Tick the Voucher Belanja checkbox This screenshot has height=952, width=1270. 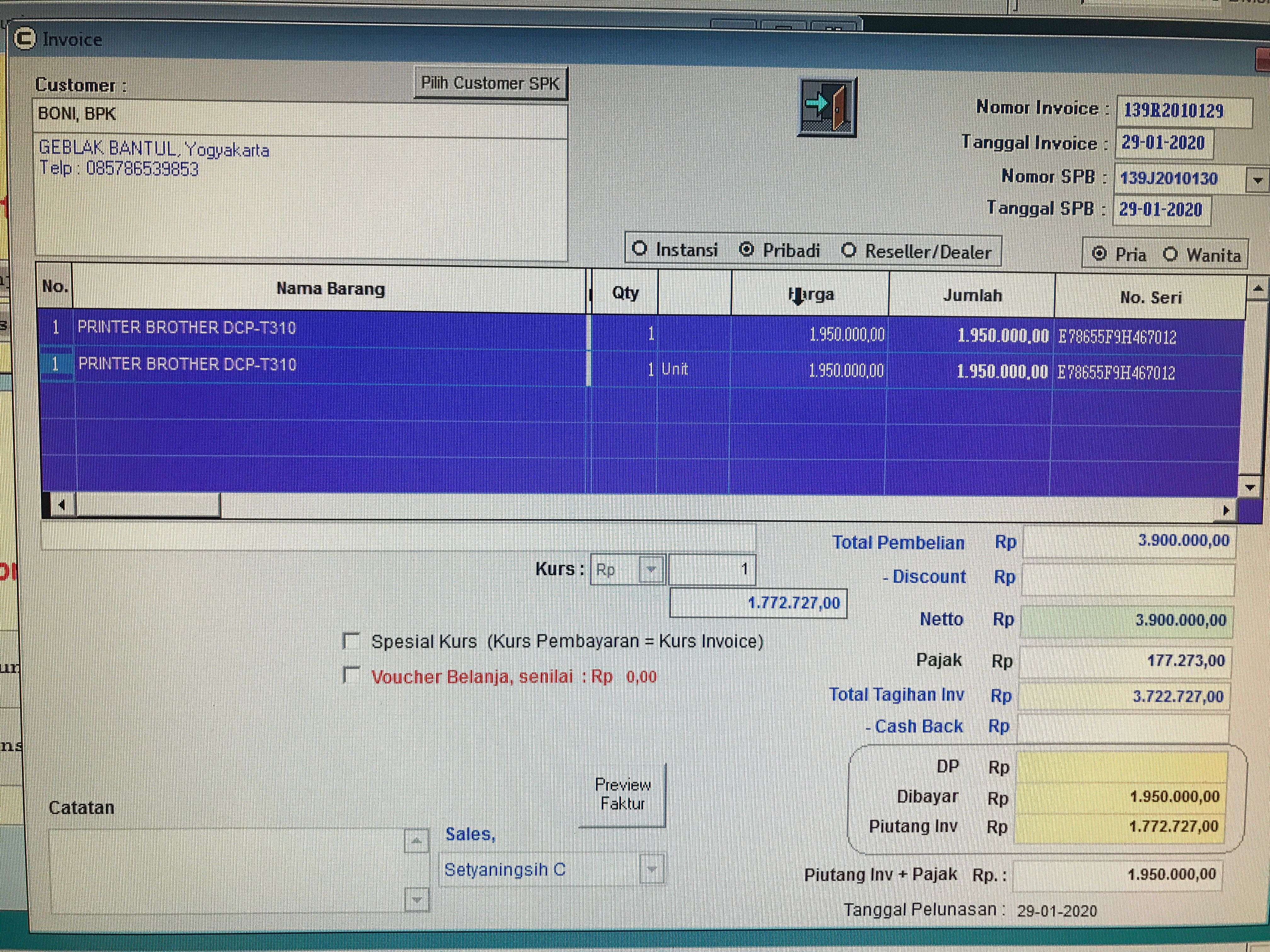[x=351, y=675]
